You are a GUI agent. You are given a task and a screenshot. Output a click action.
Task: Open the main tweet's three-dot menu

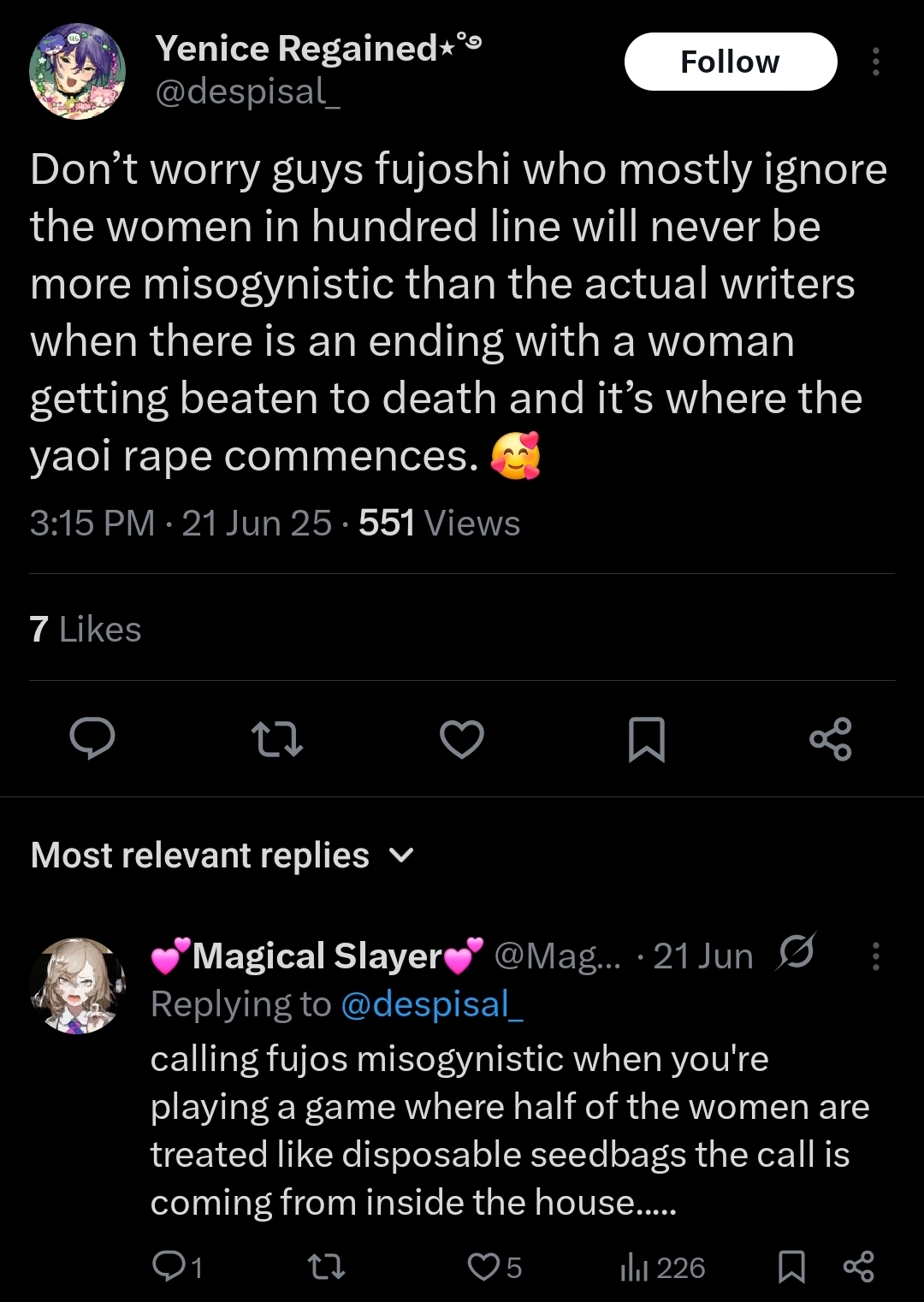pos(875,62)
